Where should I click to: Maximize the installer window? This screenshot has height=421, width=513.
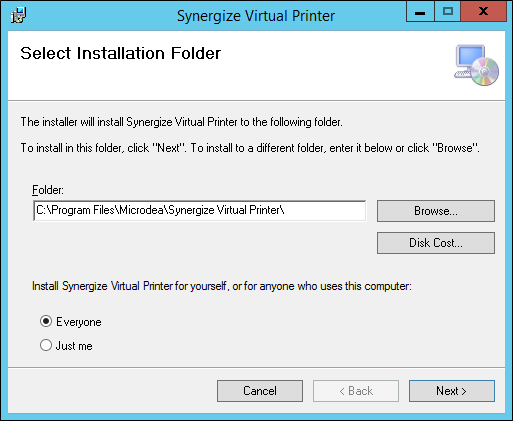[x=448, y=12]
